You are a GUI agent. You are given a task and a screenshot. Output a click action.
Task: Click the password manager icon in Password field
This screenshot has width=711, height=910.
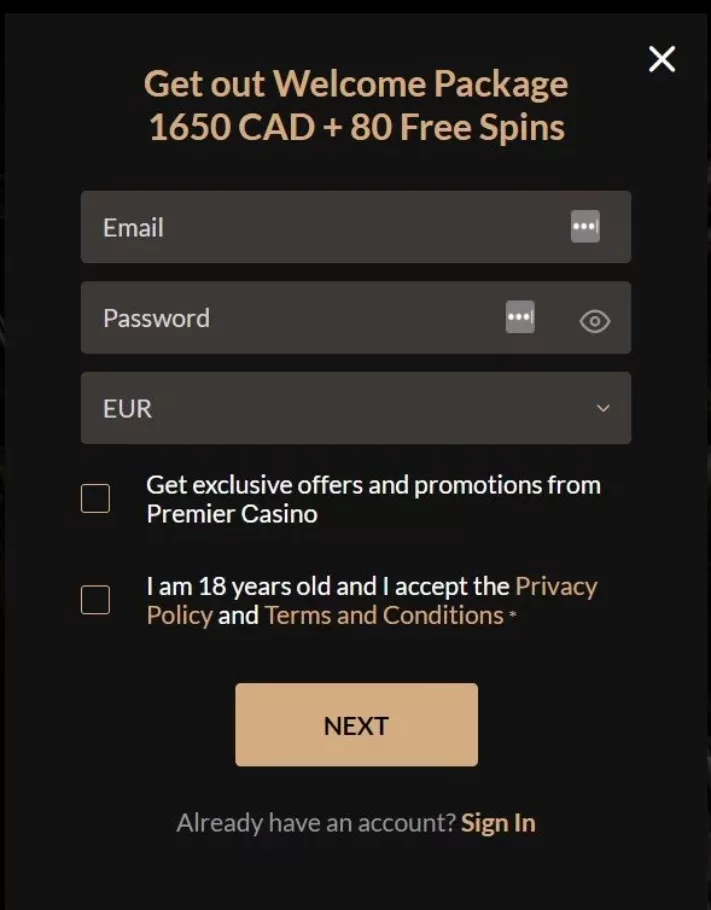[520, 317]
